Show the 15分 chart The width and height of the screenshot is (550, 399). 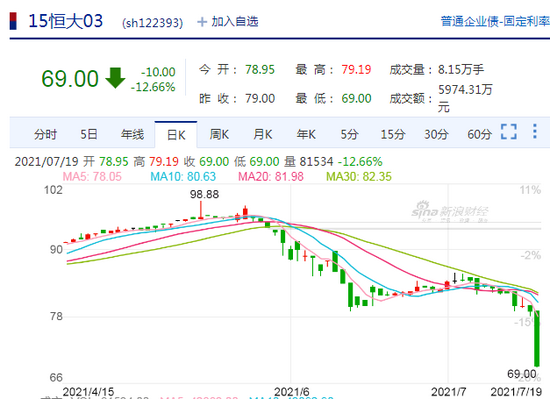(x=393, y=134)
